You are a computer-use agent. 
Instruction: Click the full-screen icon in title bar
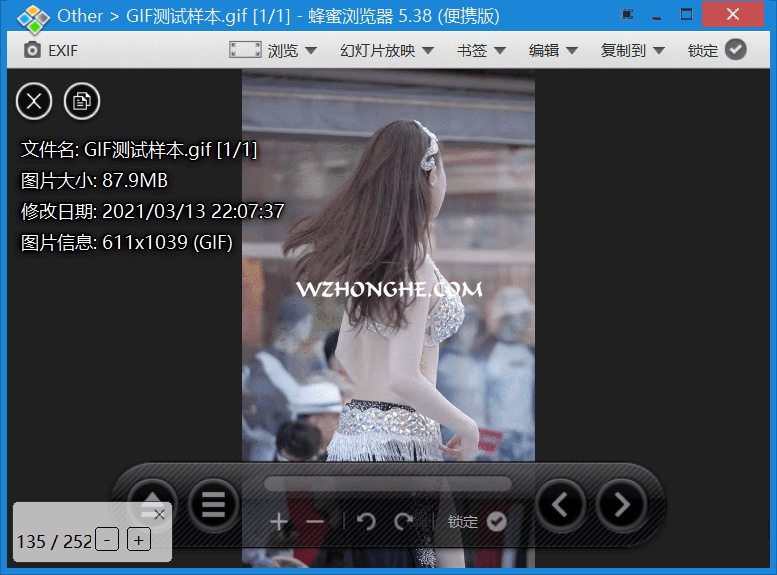tap(627, 14)
